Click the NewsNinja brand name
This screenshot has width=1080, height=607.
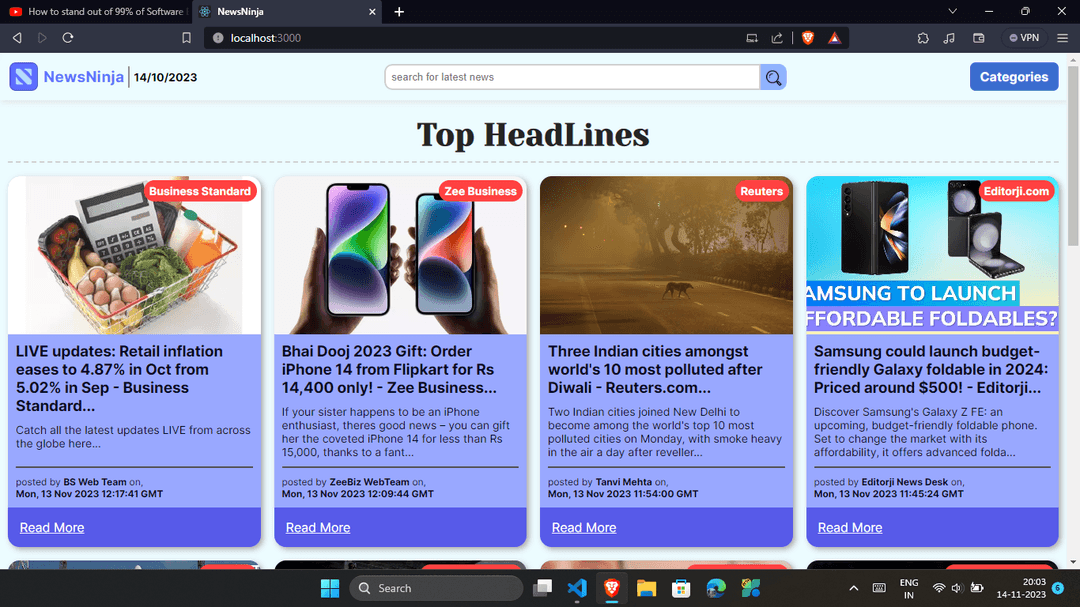click(x=83, y=76)
